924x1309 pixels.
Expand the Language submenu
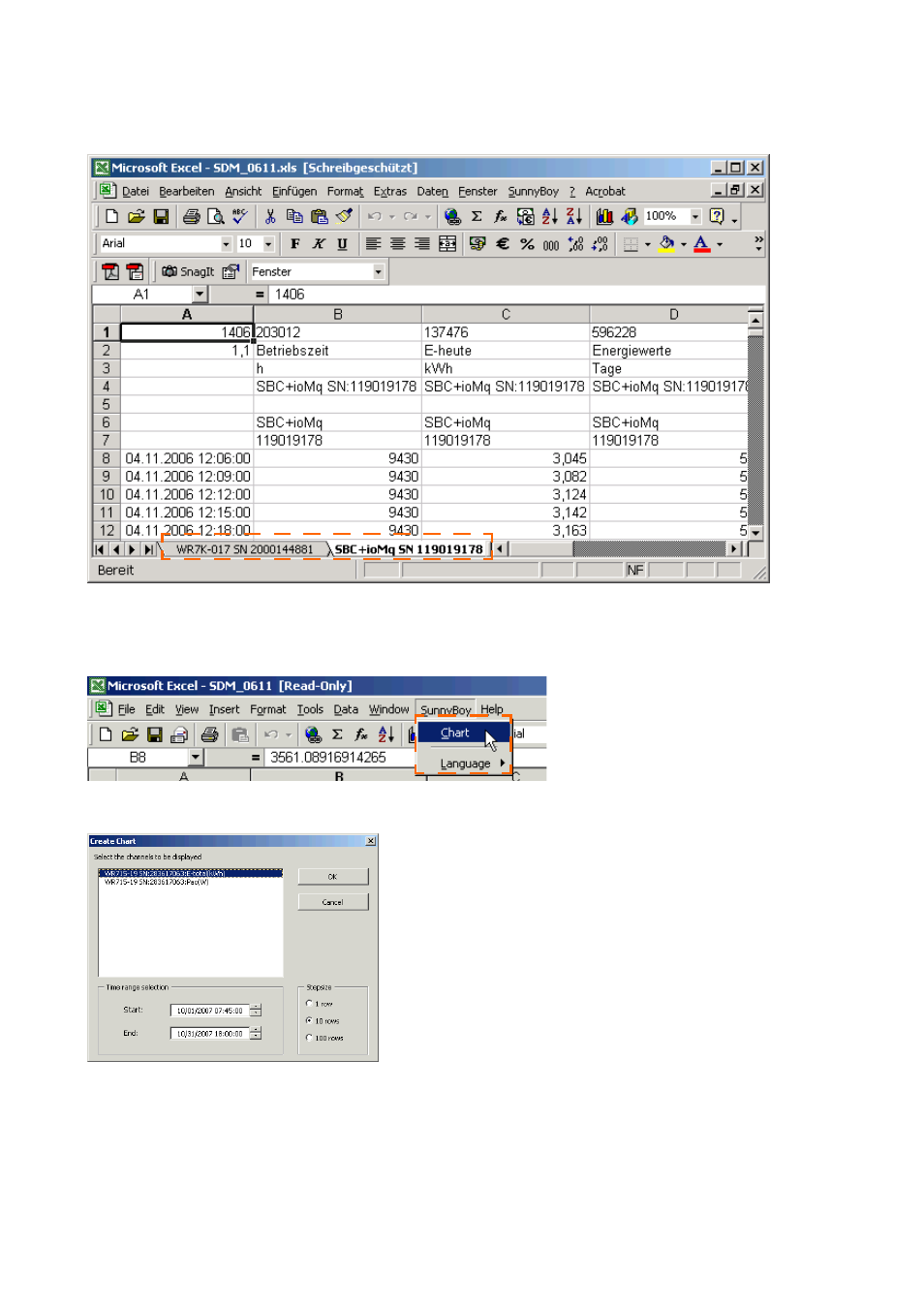point(464,764)
